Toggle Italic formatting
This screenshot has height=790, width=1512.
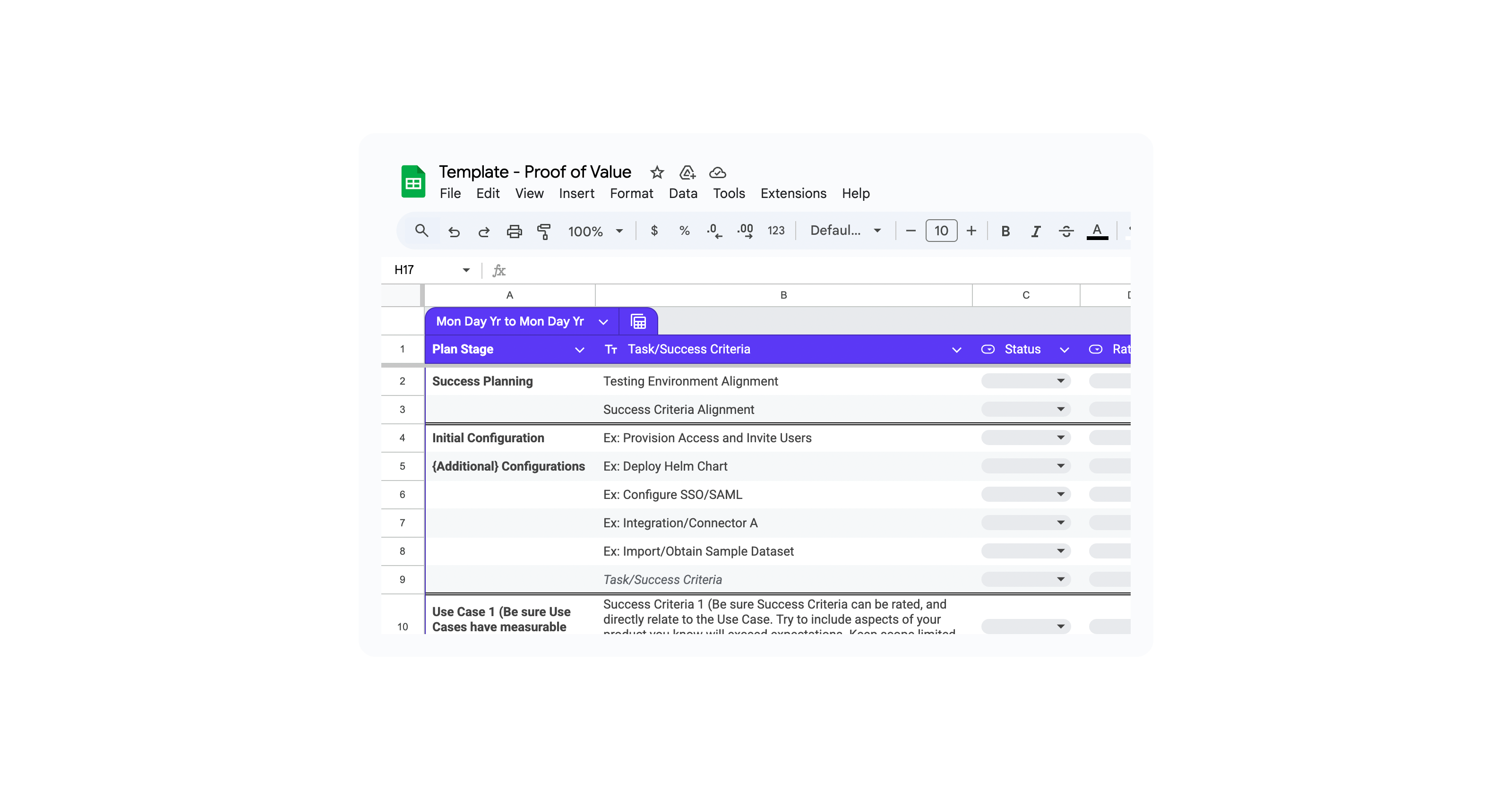tap(1036, 231)
